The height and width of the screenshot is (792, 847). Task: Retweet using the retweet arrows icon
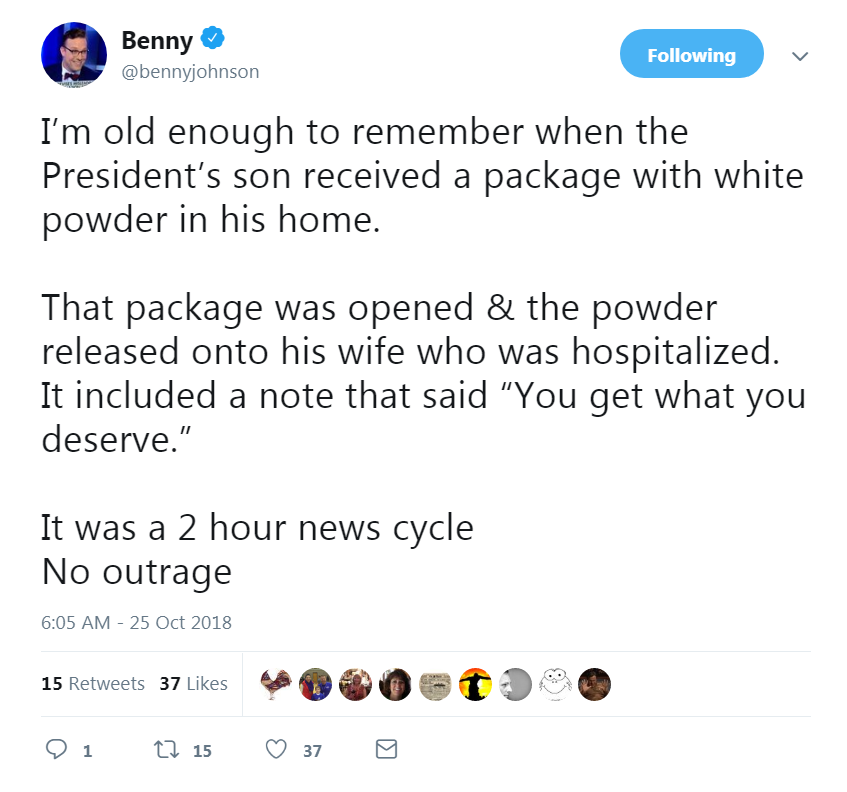pyautogui.click(x=166, y=749)
